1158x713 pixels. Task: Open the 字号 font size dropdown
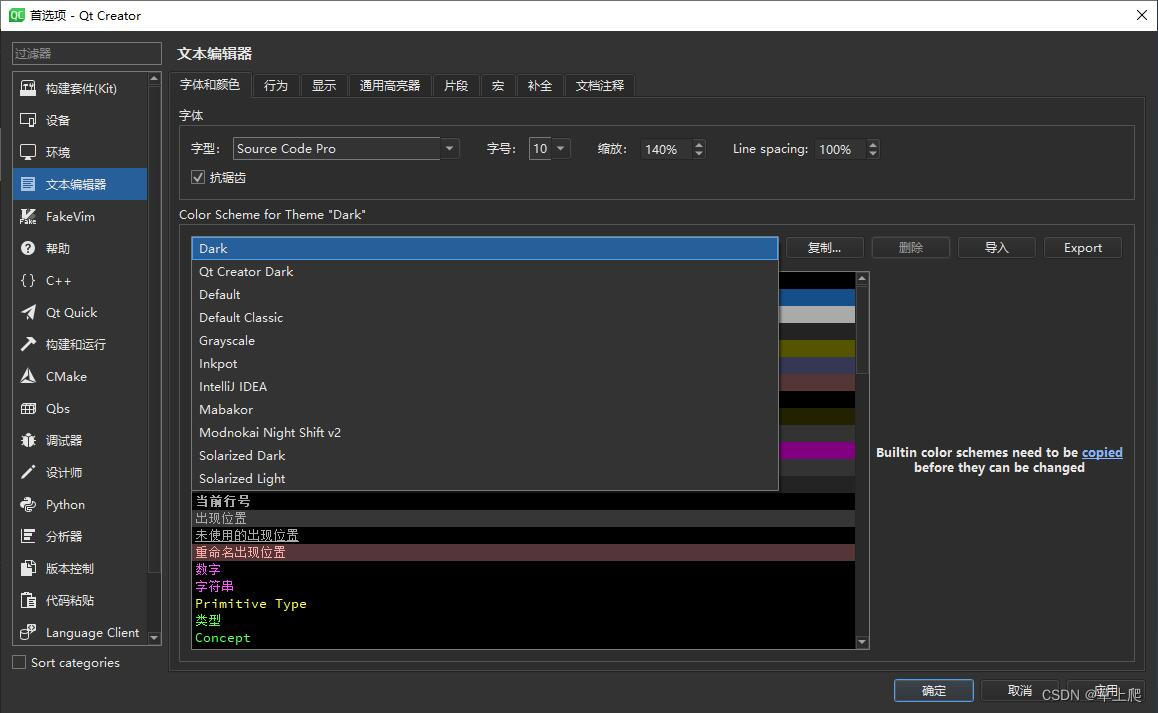coord(559,148)
